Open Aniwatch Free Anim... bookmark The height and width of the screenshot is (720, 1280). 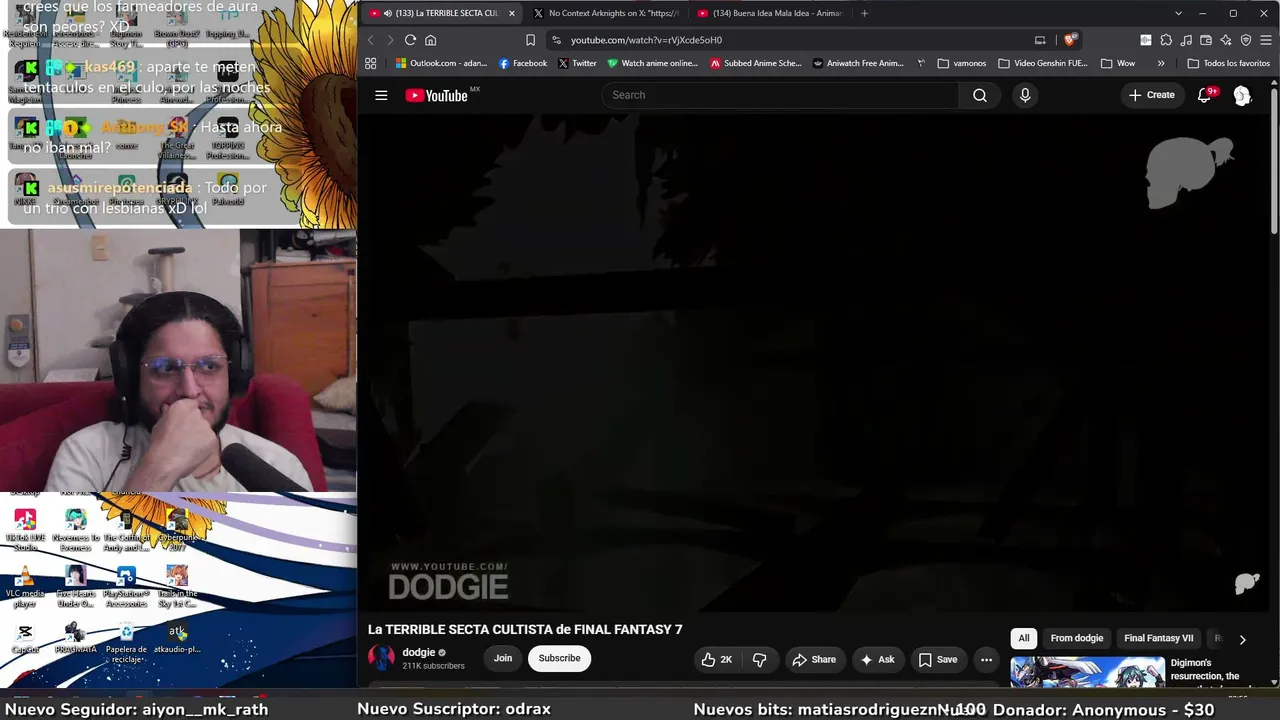tap(858, 63)
